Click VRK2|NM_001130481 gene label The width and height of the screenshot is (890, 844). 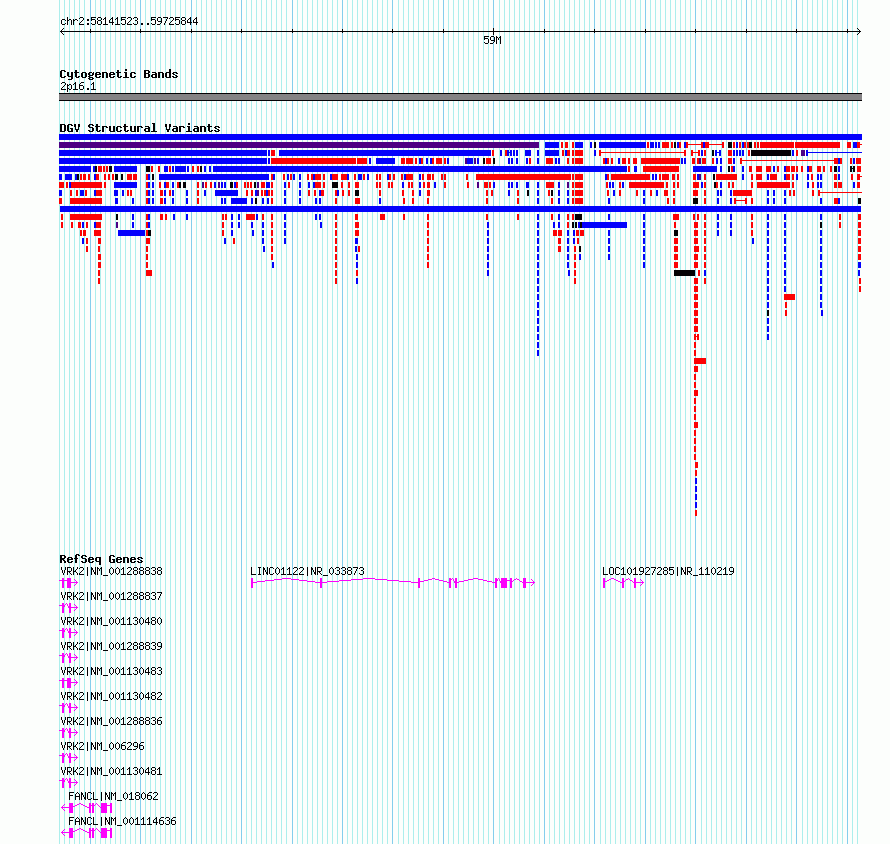[111, 771]
